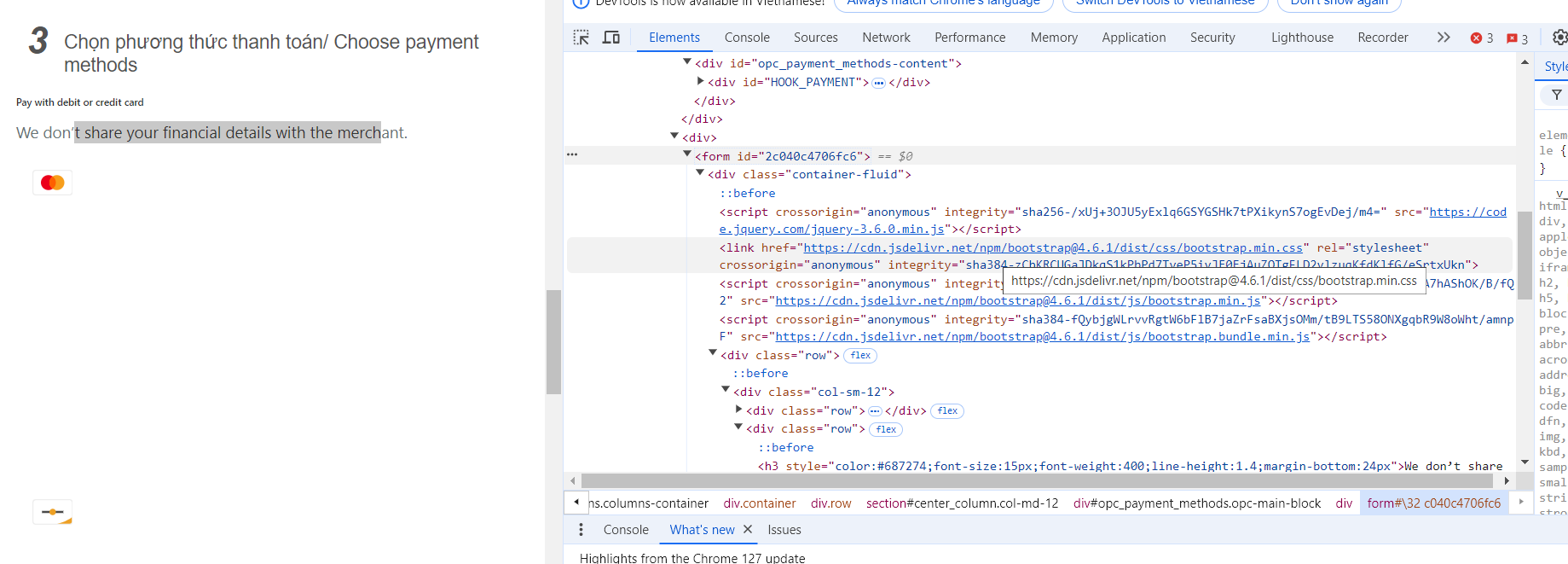Click the Mastercard payment icon

click(53, 183)
